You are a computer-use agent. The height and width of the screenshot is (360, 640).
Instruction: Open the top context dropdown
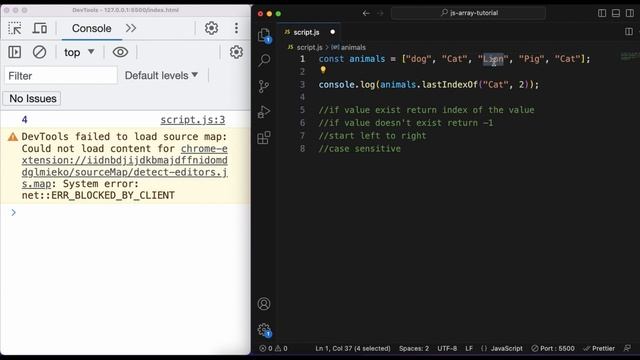coord(79,52)
